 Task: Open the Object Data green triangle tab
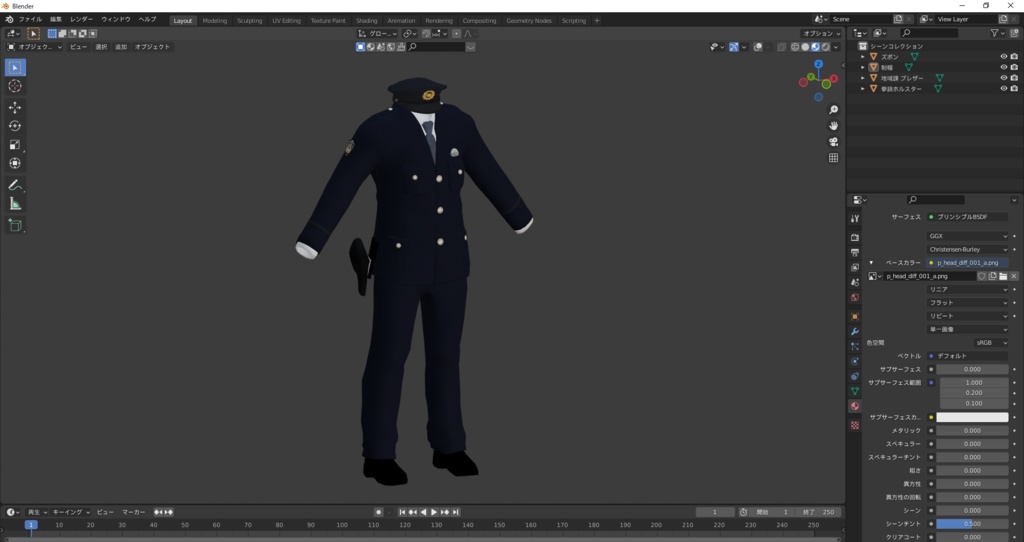pyautogui.click(x=855, y=391)
